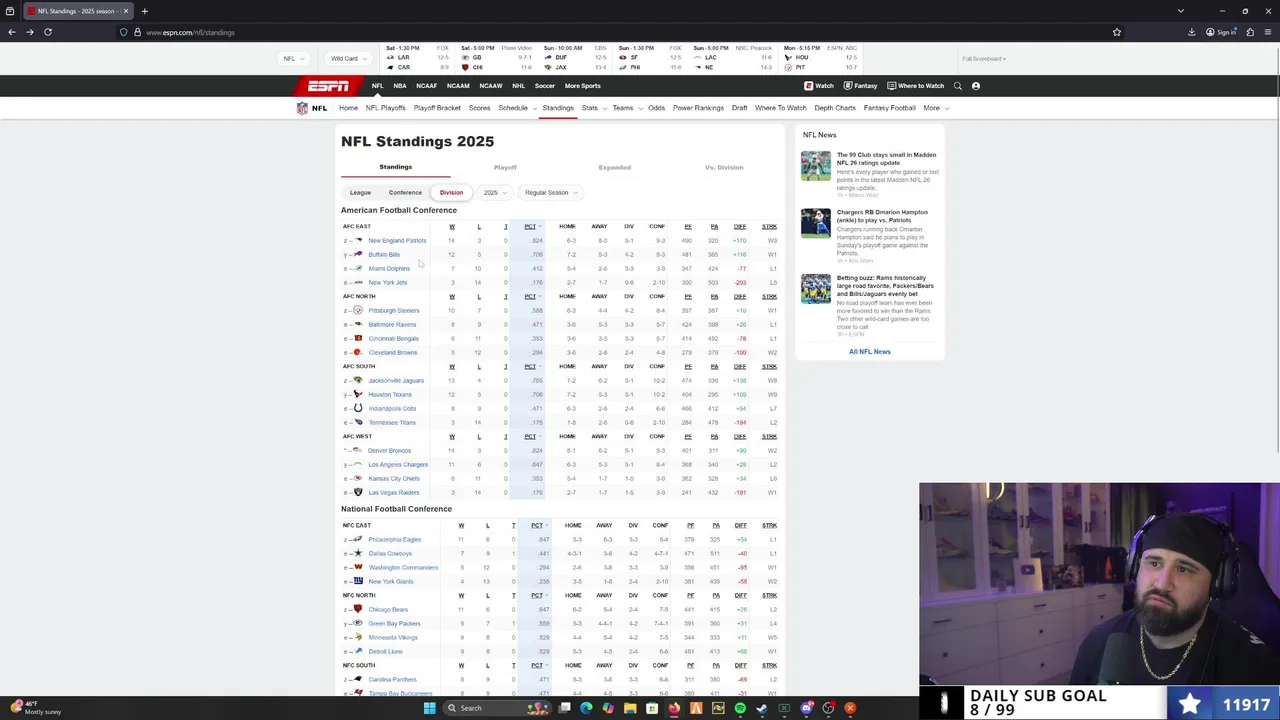Open the 99 Club Madden news thumbnail

815,165
